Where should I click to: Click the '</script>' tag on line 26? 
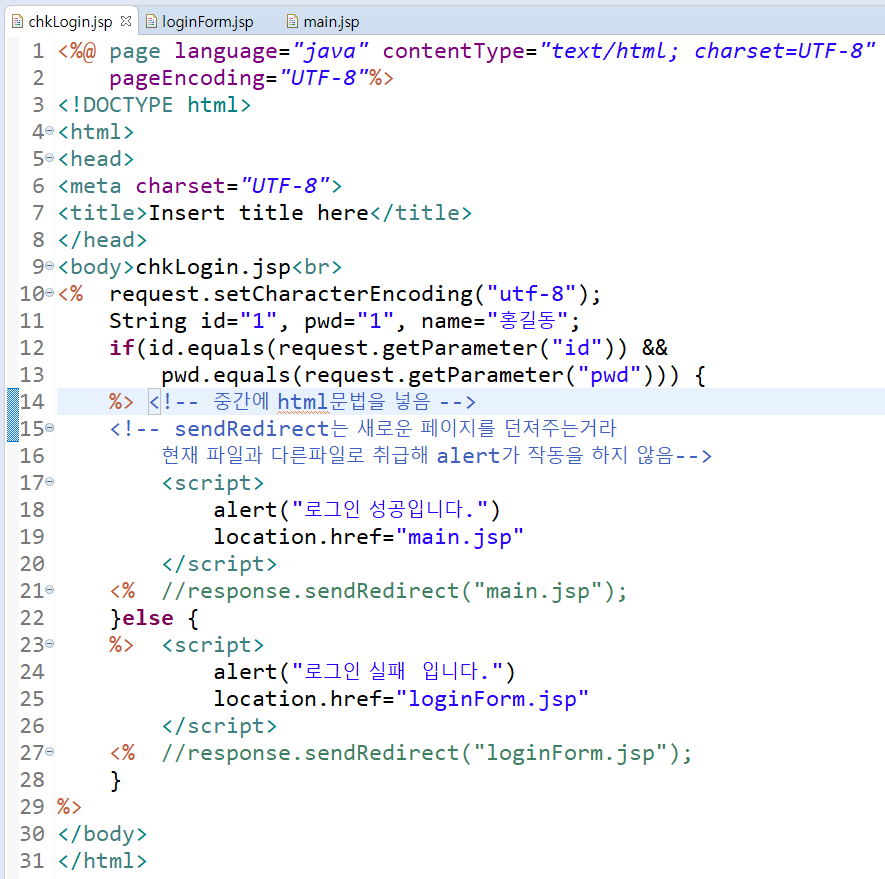(x=219, y=726)
